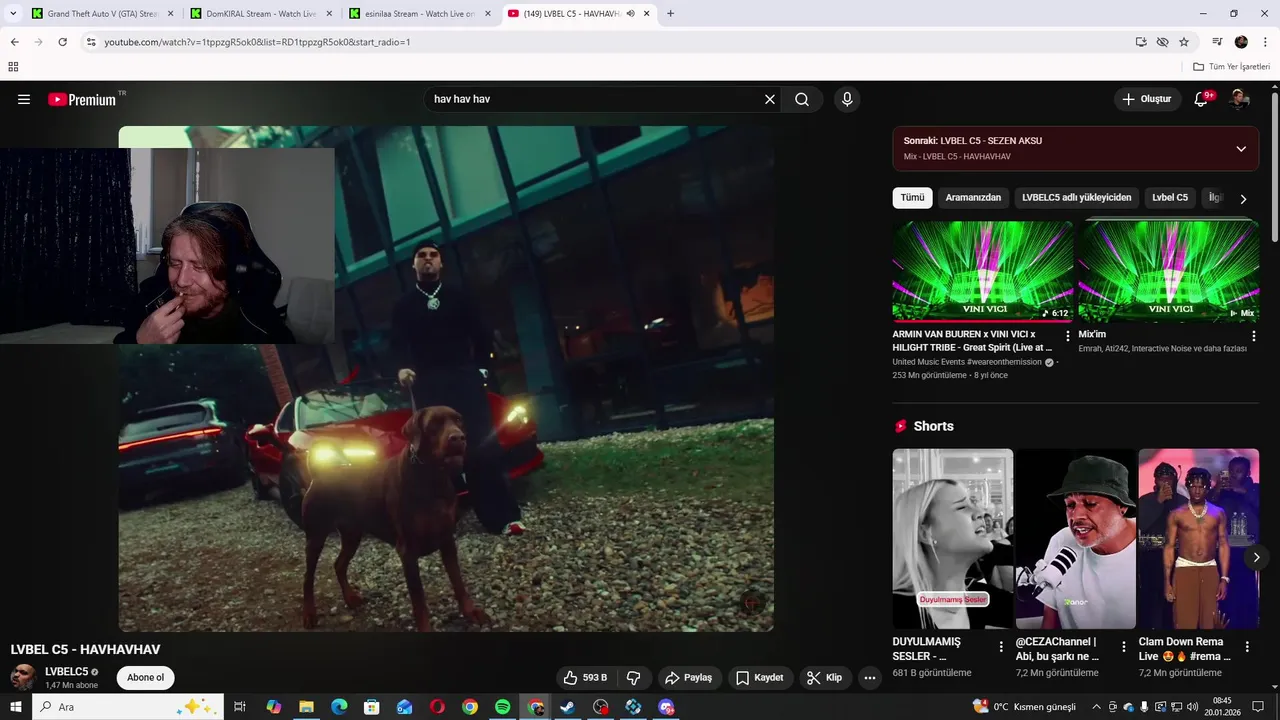Dislike the video with thumbs-down
This screenshot has width=1280, height=720.
[634, 677]
